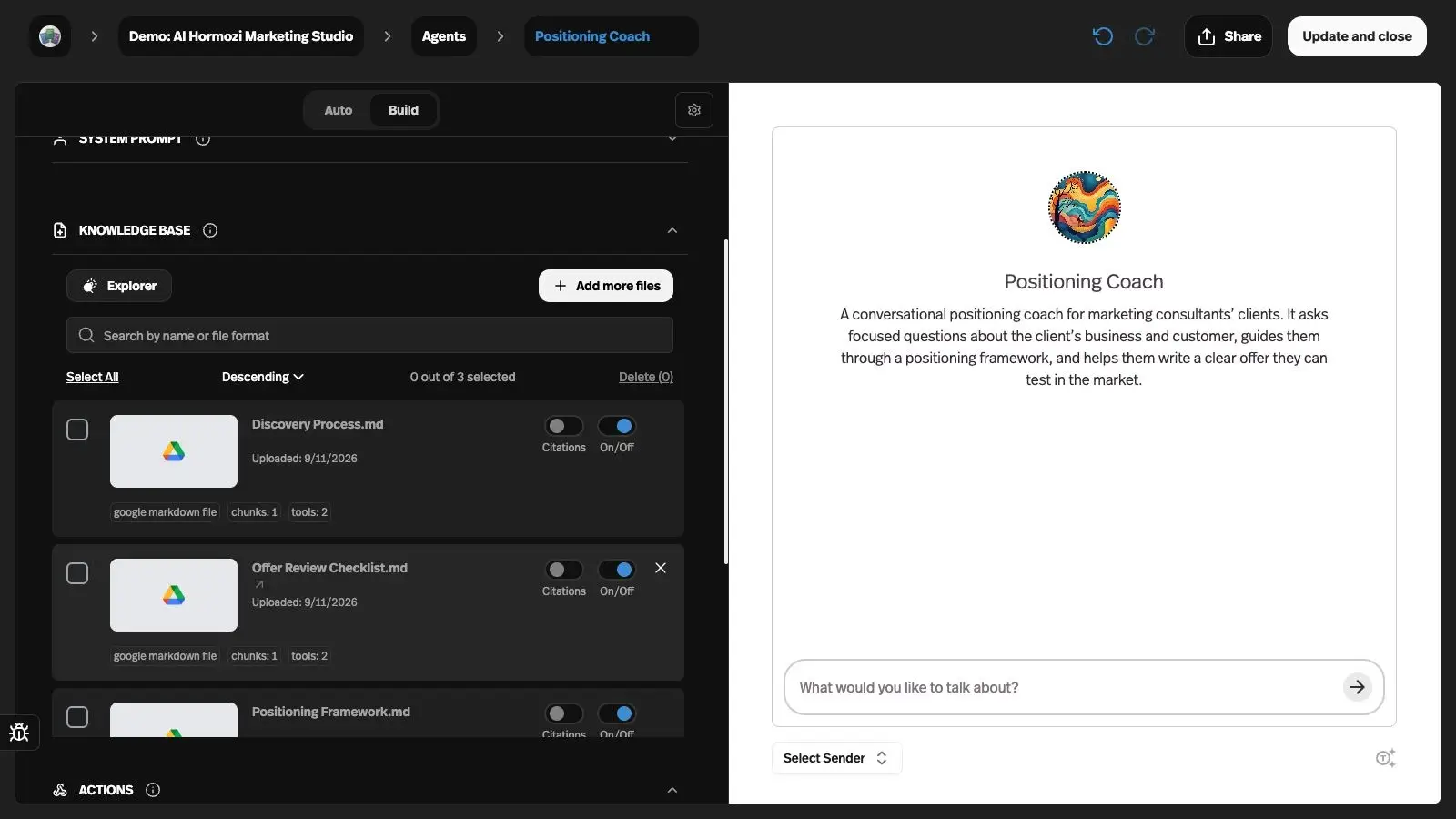Click the bug debug icon
The height and width of the screenshot is (819, 1456).
pyautogui.click(x=19, y=733)
